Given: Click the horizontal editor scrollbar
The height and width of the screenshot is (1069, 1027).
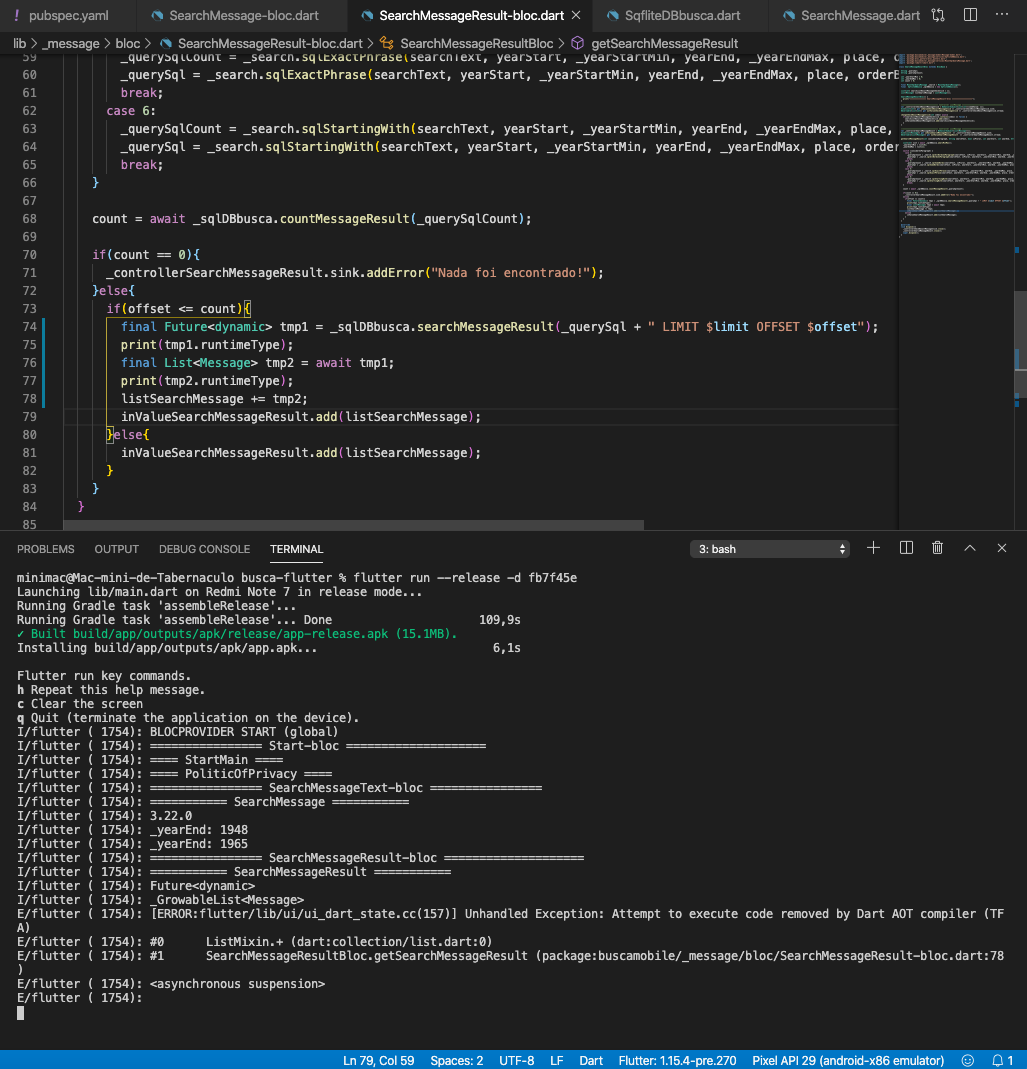Looking at the screenshot, I should click(350, 524).
